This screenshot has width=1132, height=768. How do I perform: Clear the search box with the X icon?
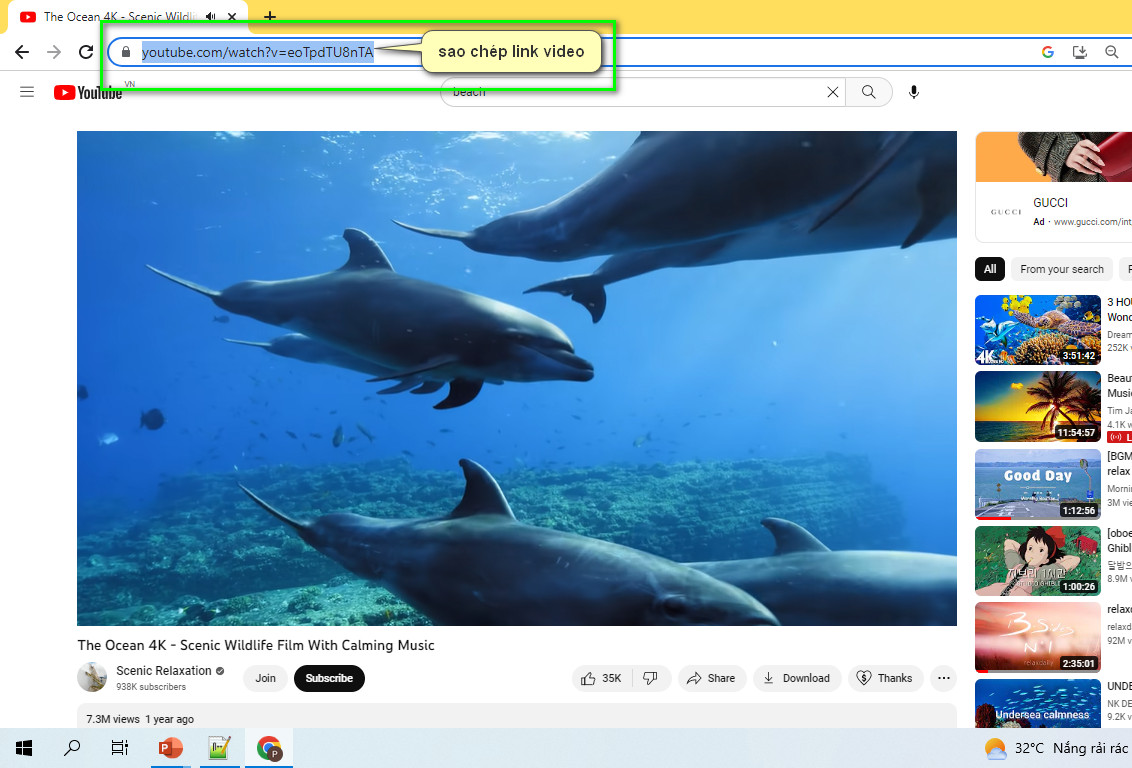tap(832, 92)
